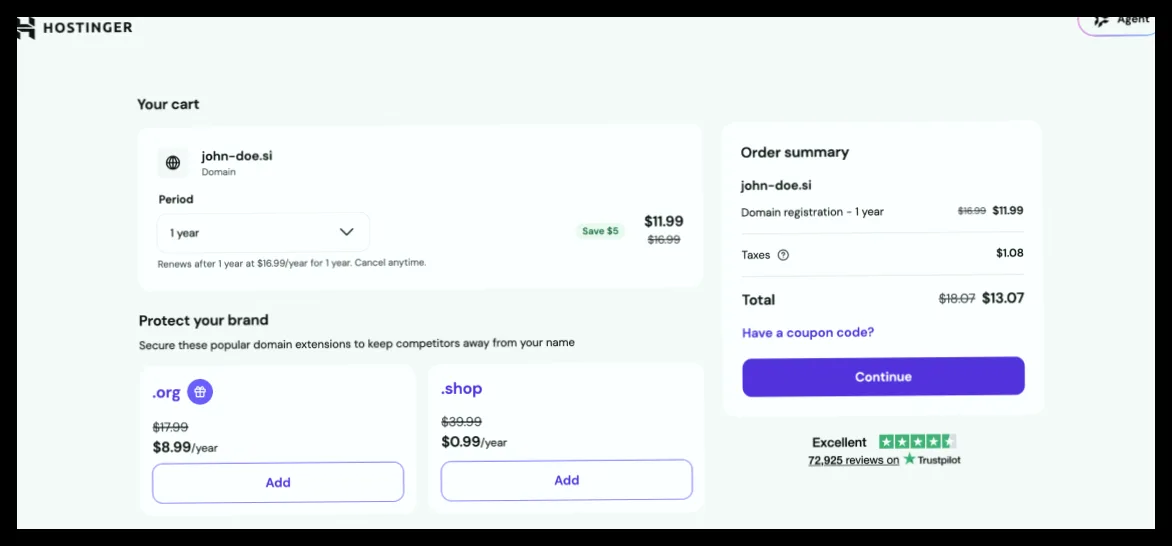Open the Agent chat icon at top right
Image resolution: width=1172 pixels, height=546 pixels.
(x=1101, y=20)
